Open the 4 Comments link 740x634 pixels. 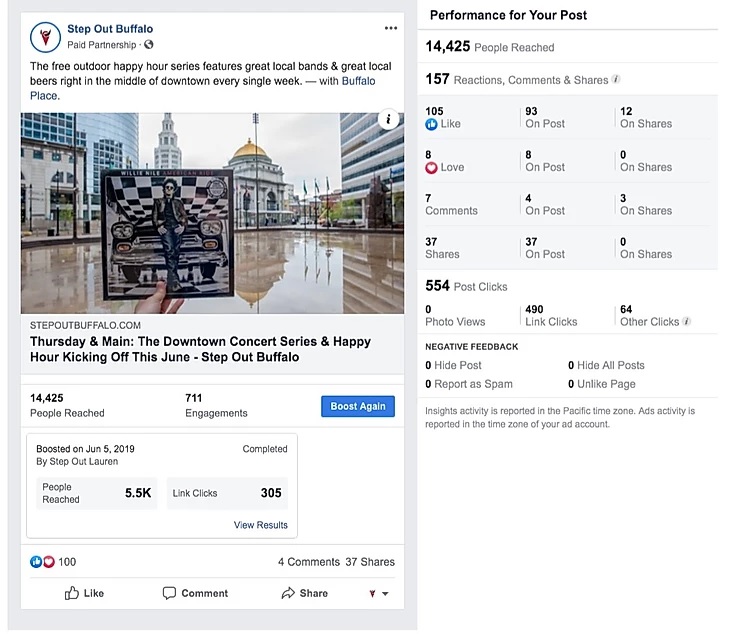coord(309,562)
